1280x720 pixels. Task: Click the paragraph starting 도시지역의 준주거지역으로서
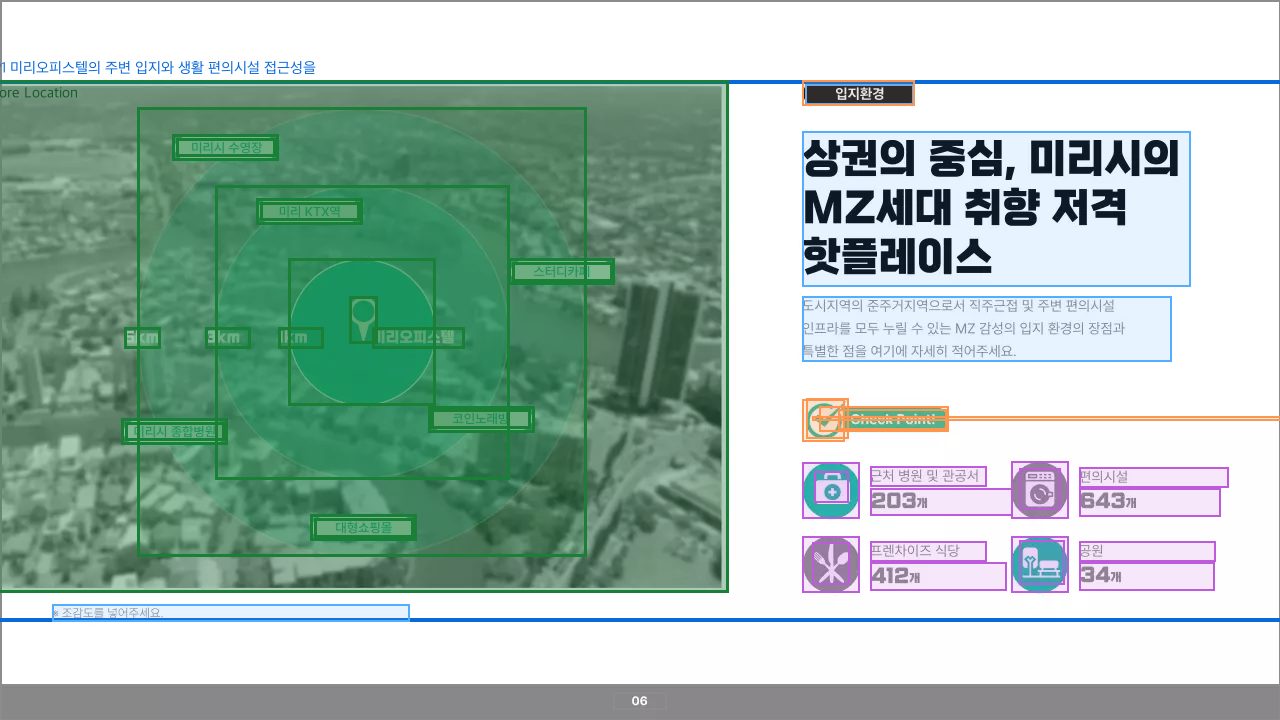(x=987, y=329)
